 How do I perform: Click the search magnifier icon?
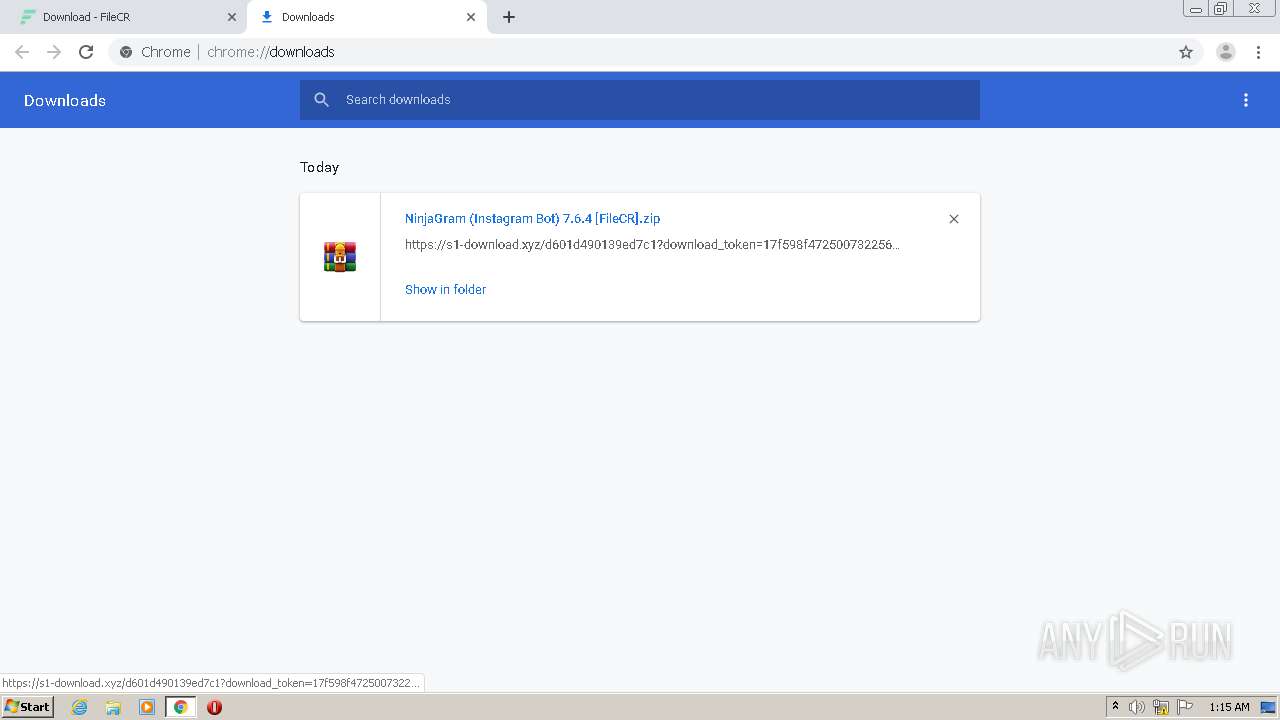point(321,100)
